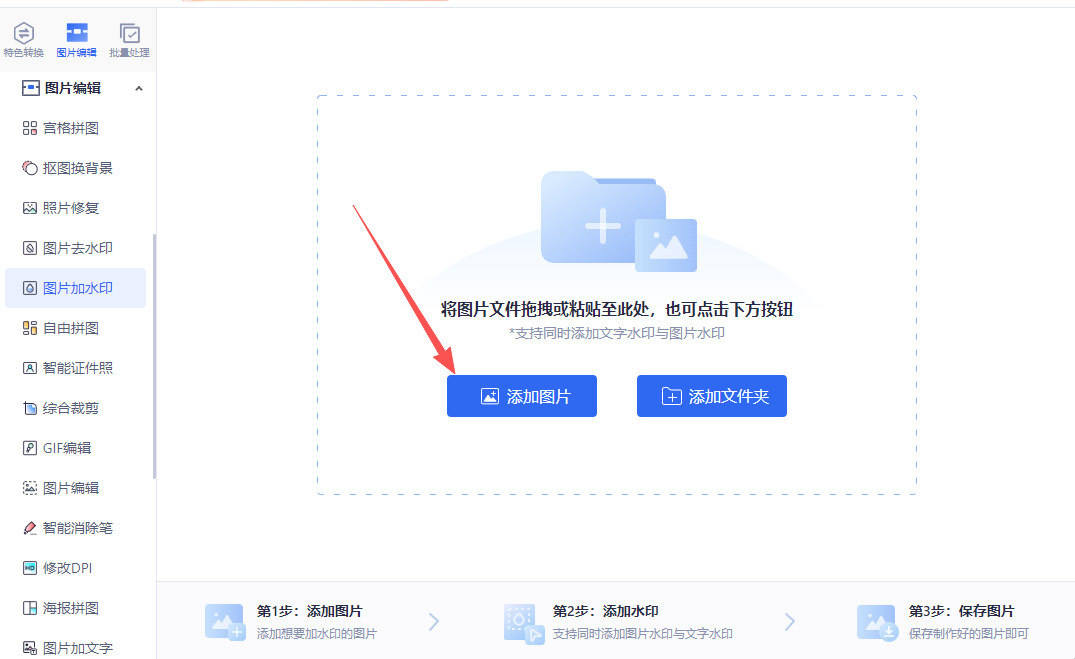The height and width of the screenshot is (659, 1075).
Task: Switch to the 图片编辑 top tab
Action: [x=76, y=40]
